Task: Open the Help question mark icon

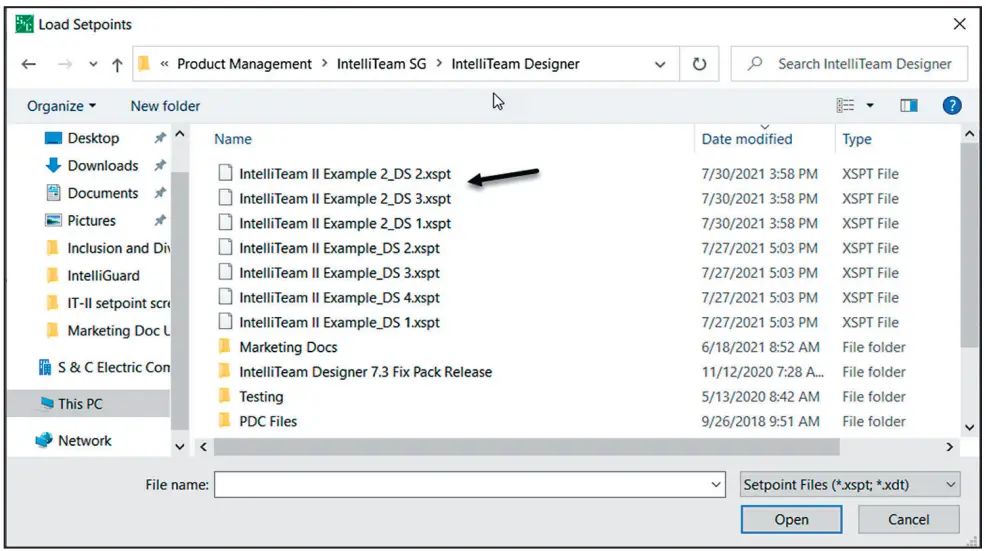Action: tap(952, 105)
